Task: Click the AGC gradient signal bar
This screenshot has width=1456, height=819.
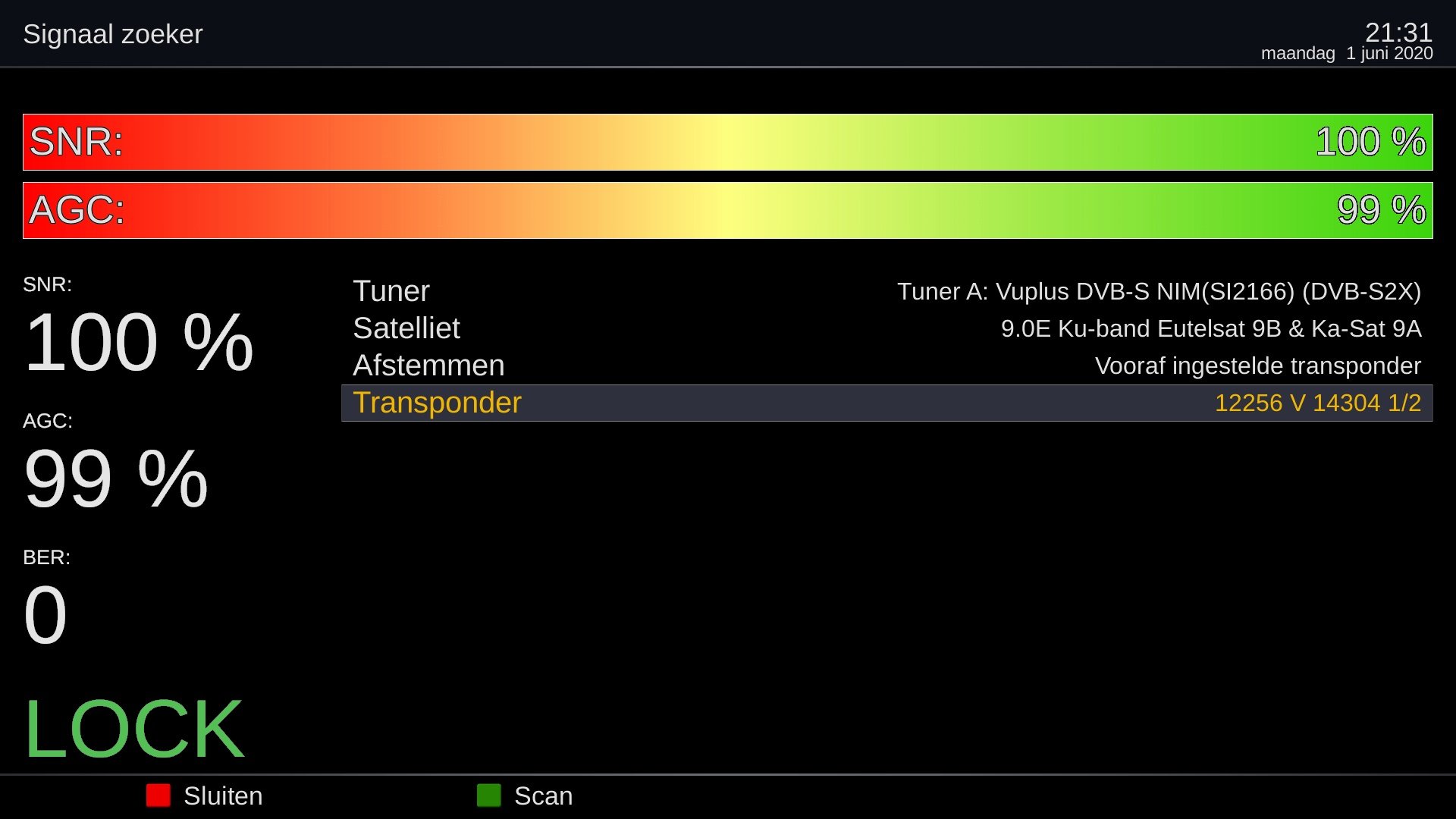Action: 727,210
